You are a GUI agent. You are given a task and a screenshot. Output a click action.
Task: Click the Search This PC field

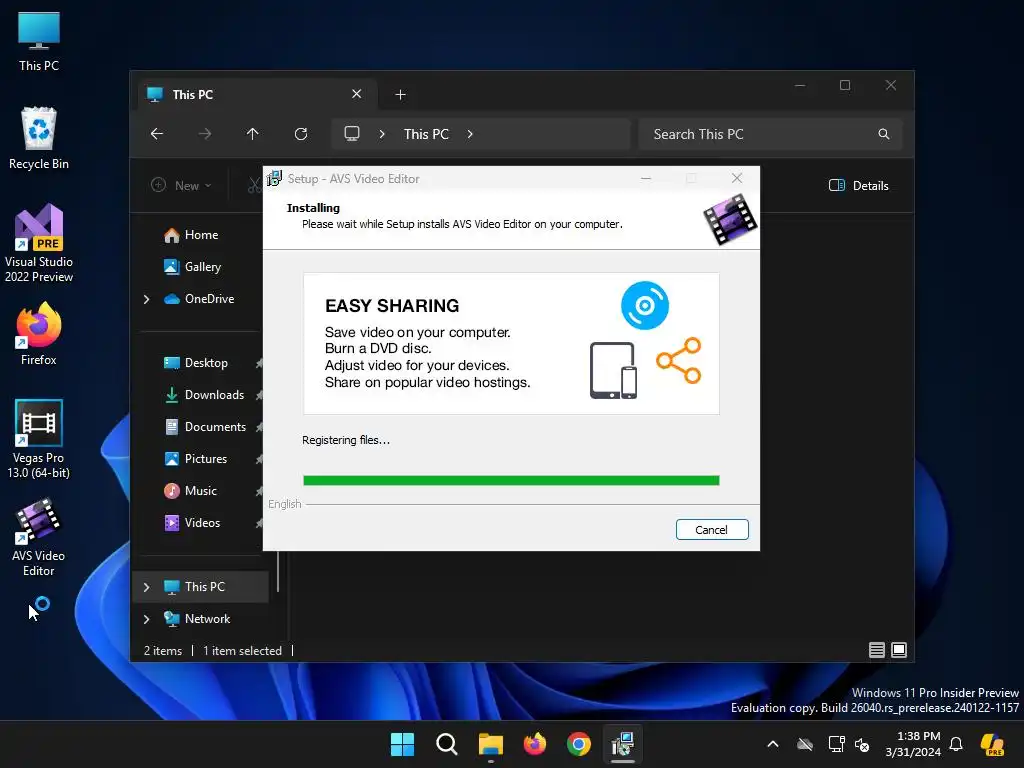[x=770, y=134]
